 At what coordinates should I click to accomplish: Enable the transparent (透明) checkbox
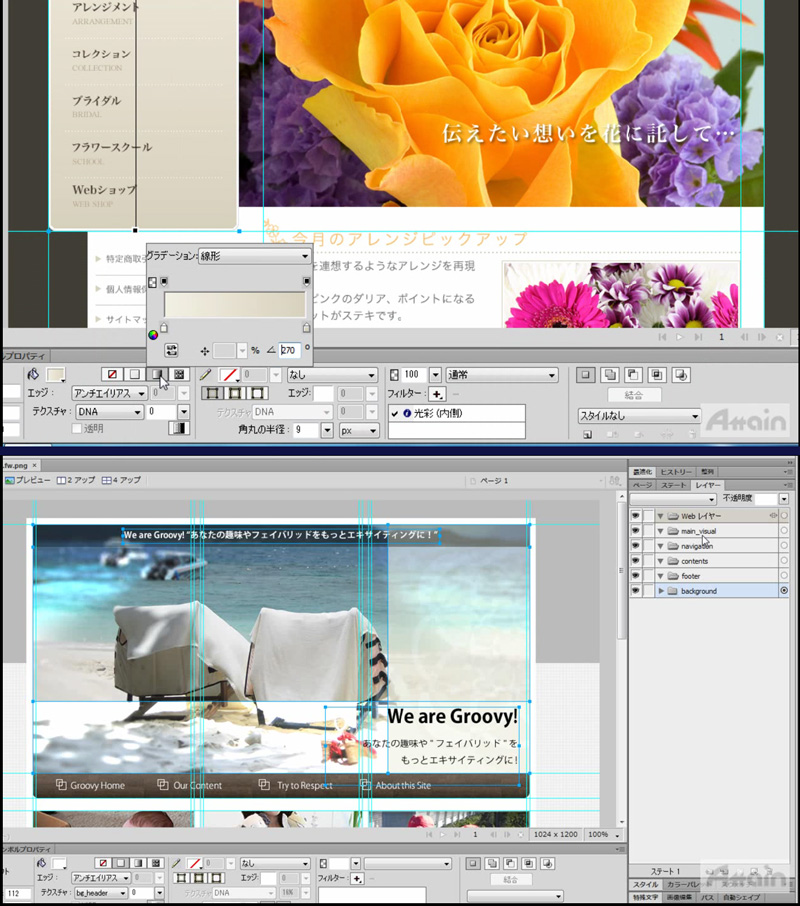[77, 428]
